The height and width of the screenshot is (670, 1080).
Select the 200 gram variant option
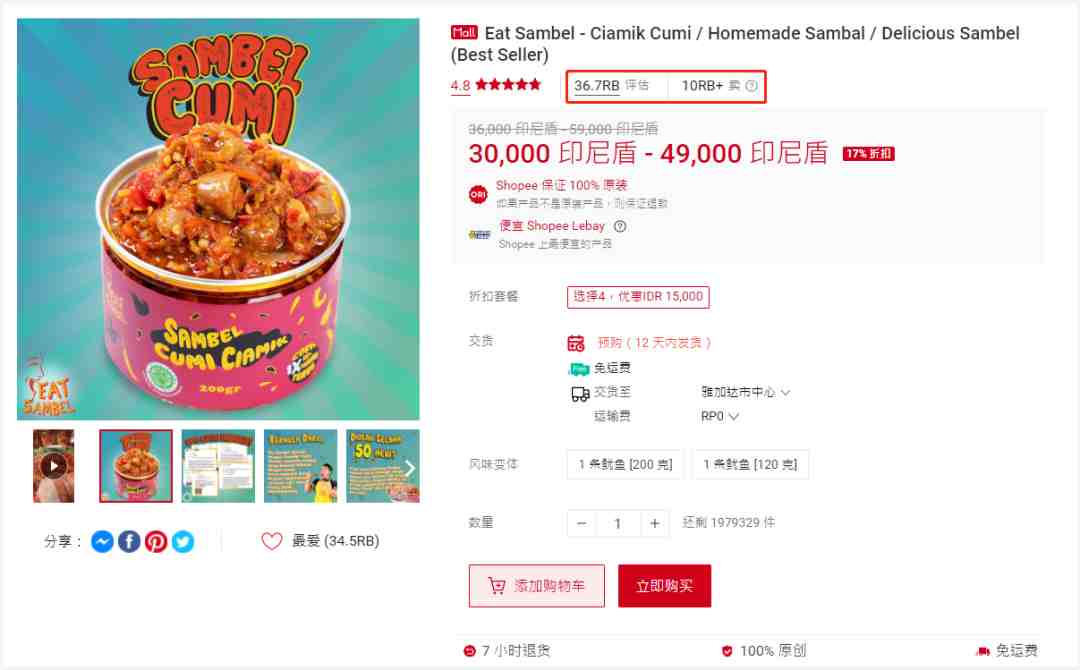tap(625, 464)
